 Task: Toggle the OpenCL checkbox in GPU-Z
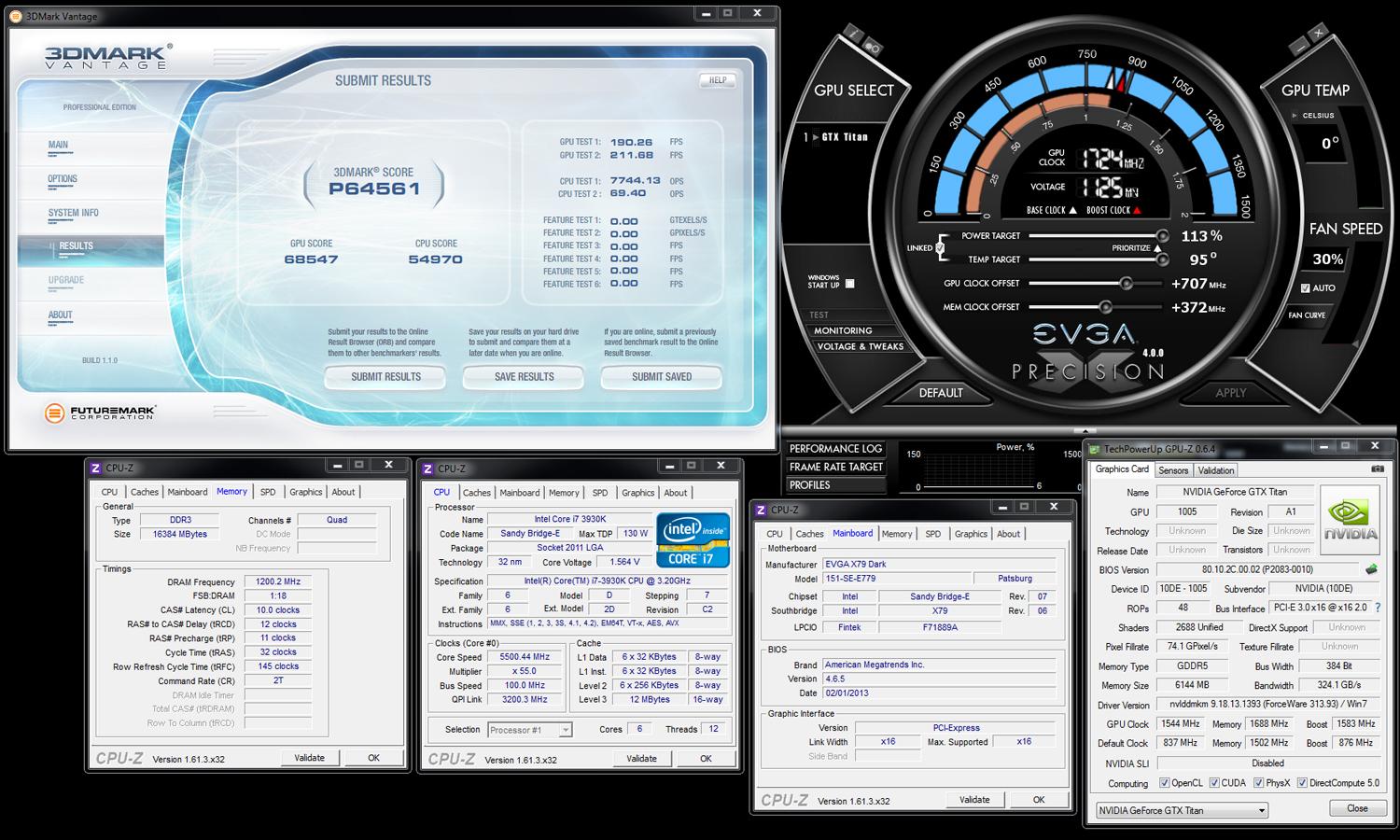click(1164, 783)
